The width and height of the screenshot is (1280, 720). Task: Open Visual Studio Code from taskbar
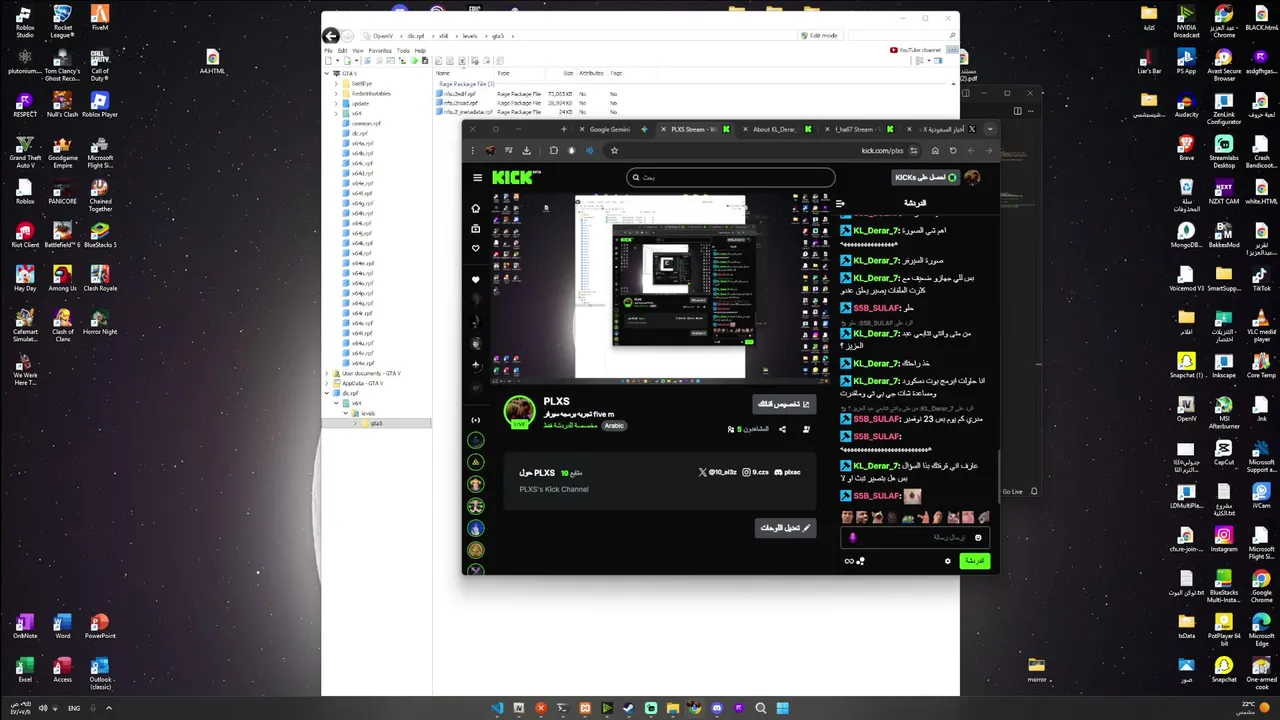point(497,708)
